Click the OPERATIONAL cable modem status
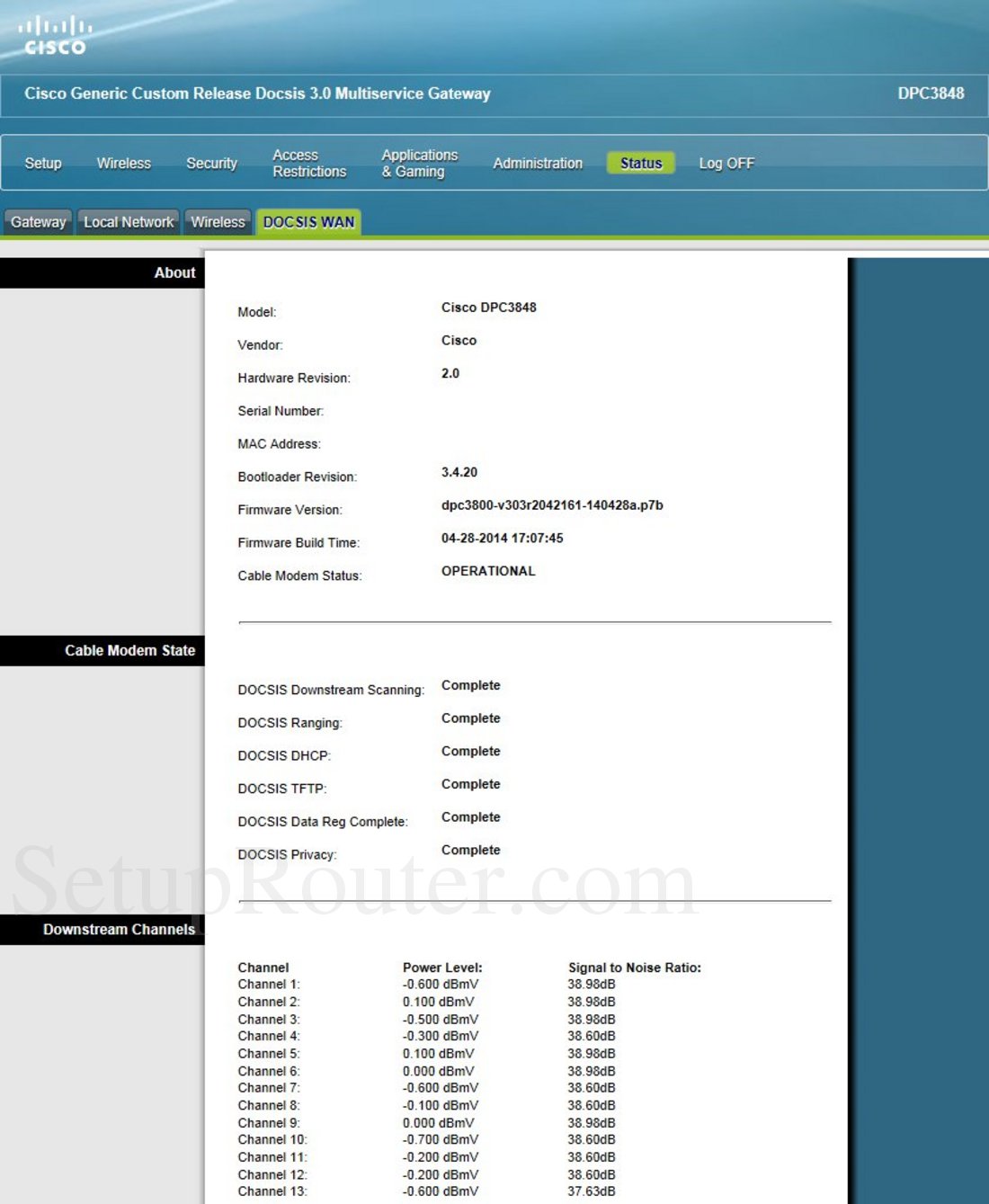Screen dimensions: 989x1204 (x=488, y=571)
